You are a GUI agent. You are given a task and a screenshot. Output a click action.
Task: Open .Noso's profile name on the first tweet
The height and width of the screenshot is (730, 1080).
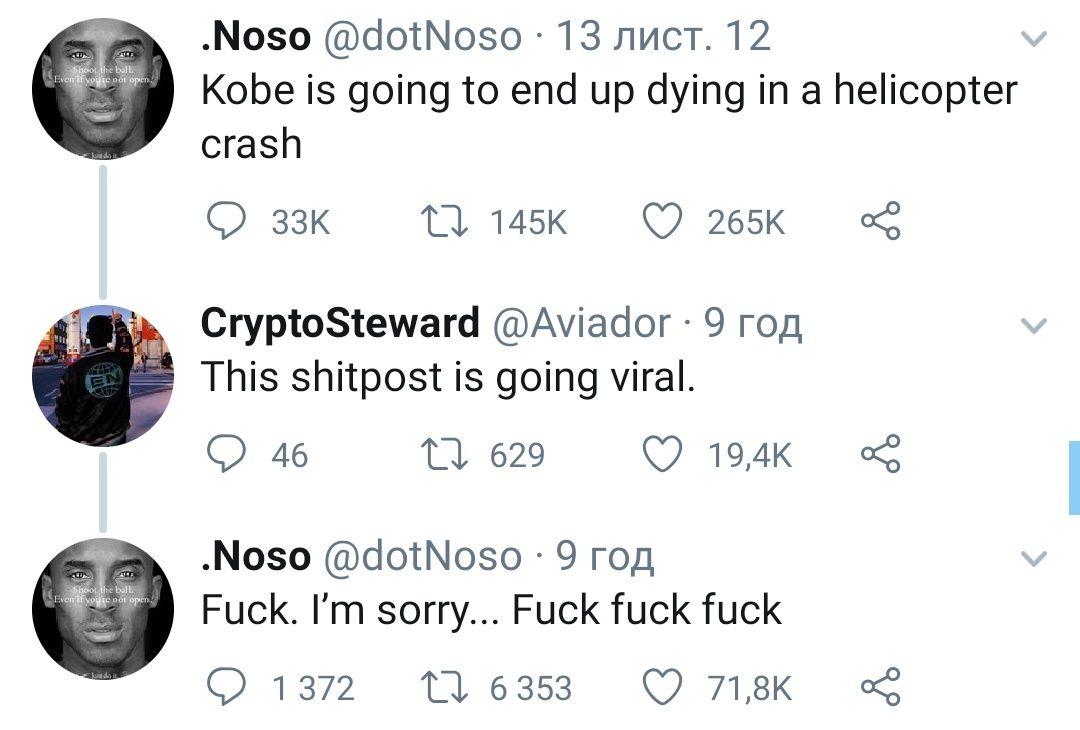[x=256, y=36]
